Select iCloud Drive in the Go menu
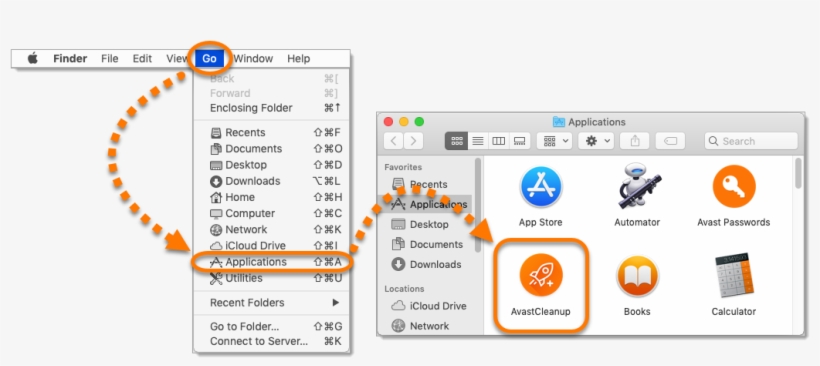This screenshot has width=820, height=366. (x=271, y=245)
